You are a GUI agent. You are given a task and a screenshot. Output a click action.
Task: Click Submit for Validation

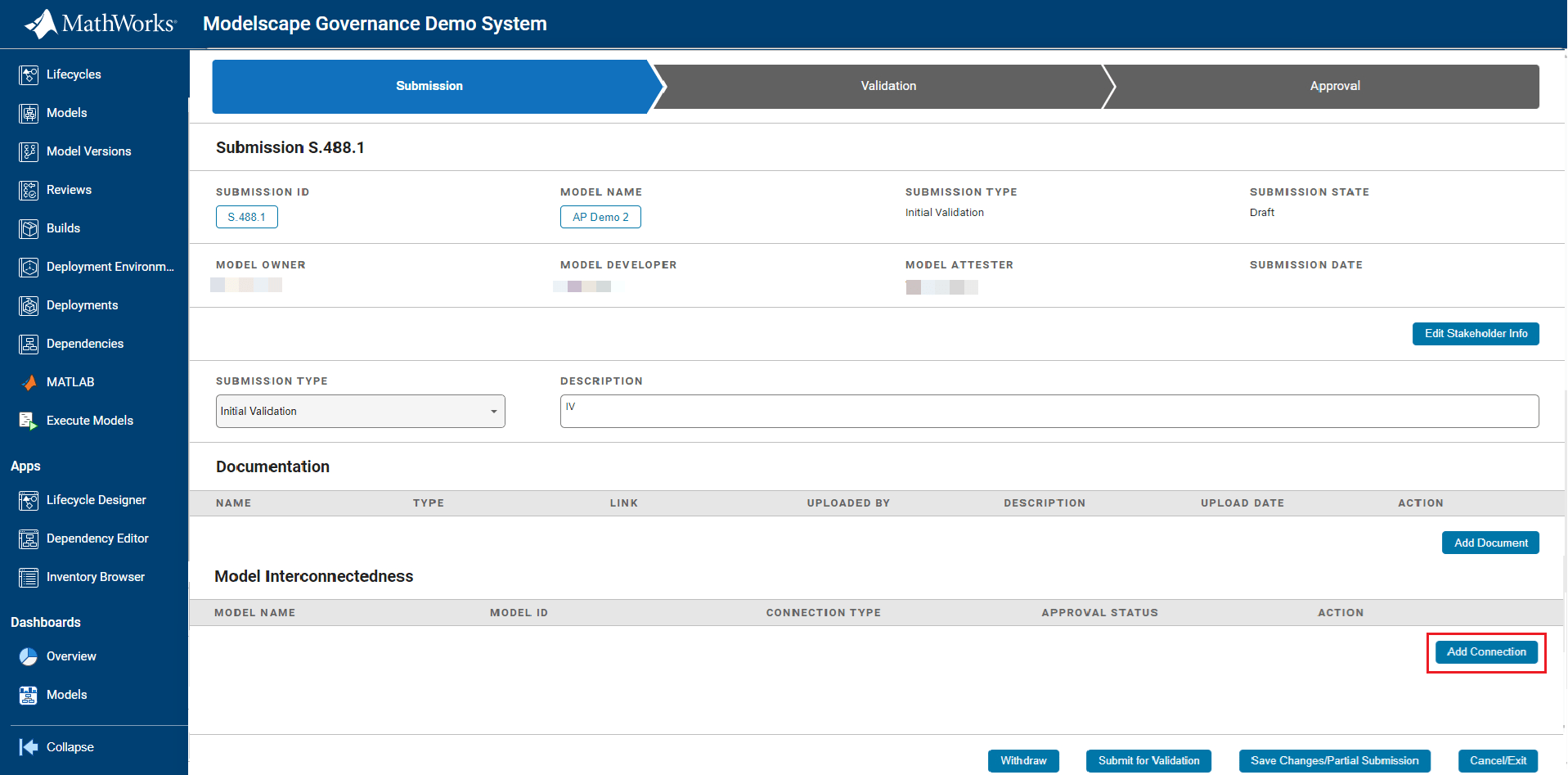(x=1148, y=760)
